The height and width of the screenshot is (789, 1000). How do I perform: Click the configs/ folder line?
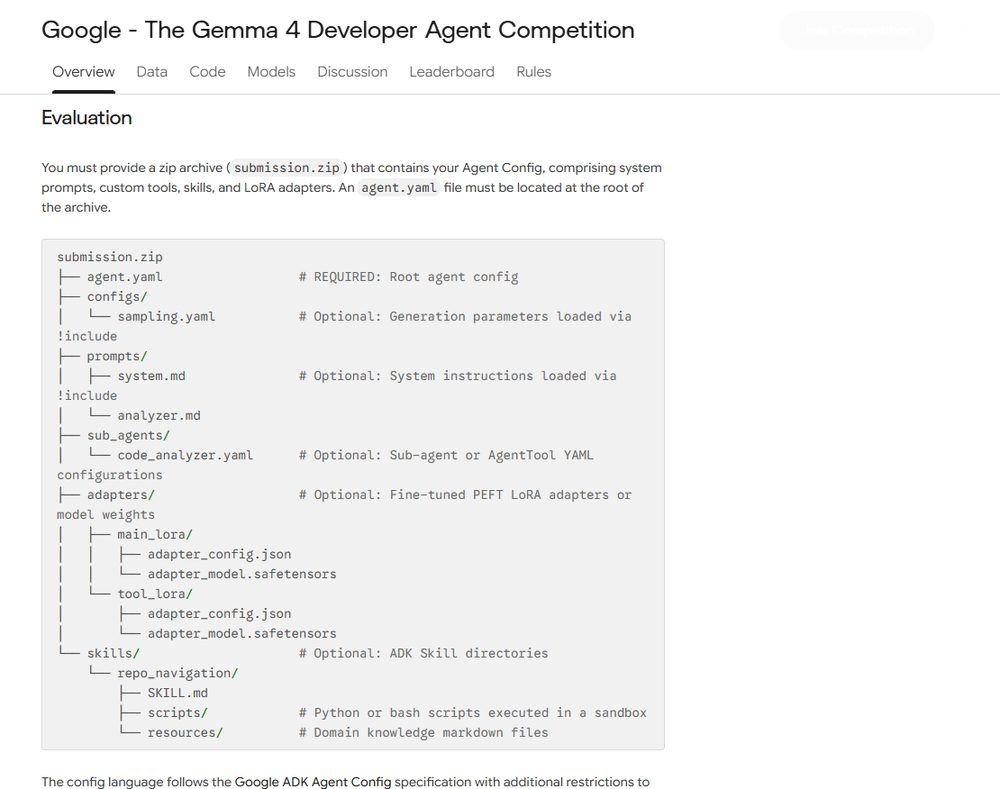click(117, 297)
